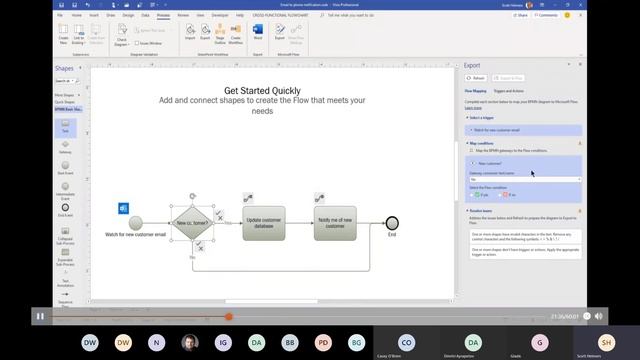Screen dimensions: 640x360
Task: Select the Intermediate Event shape
Action: point(65,190)
